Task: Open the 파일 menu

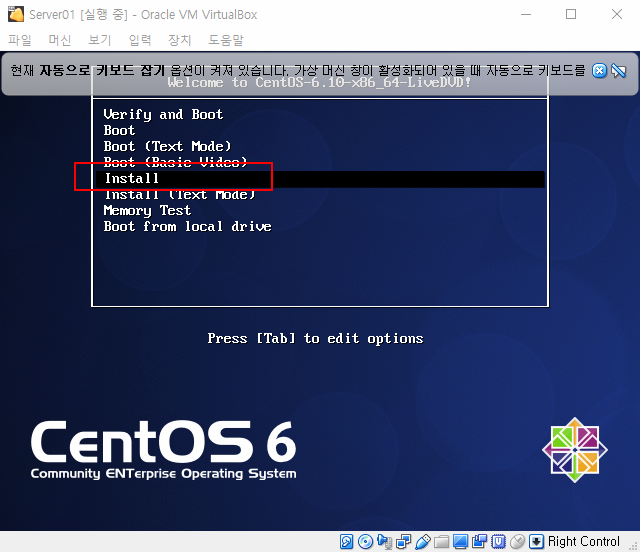Action: tap(20, 40)
